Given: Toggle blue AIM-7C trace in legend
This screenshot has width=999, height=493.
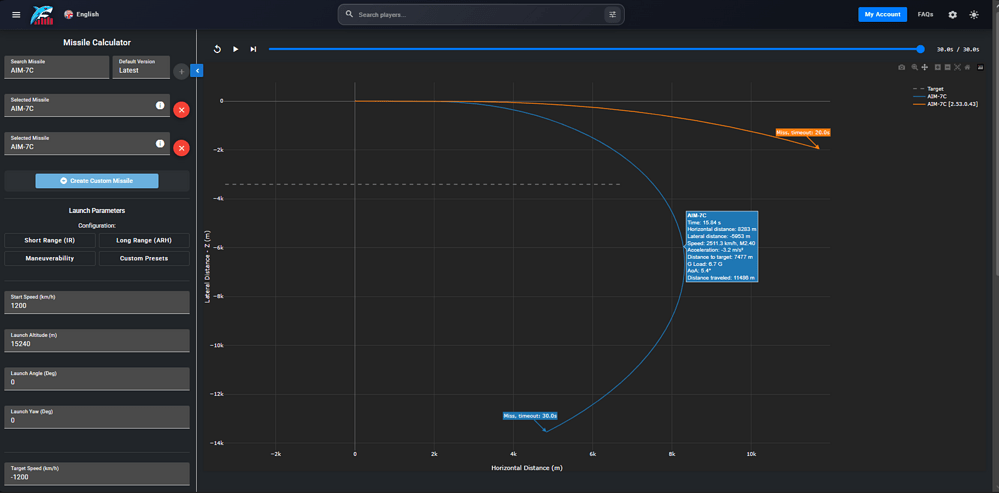Looking at the screenshot, I should (x=930, y=96).
